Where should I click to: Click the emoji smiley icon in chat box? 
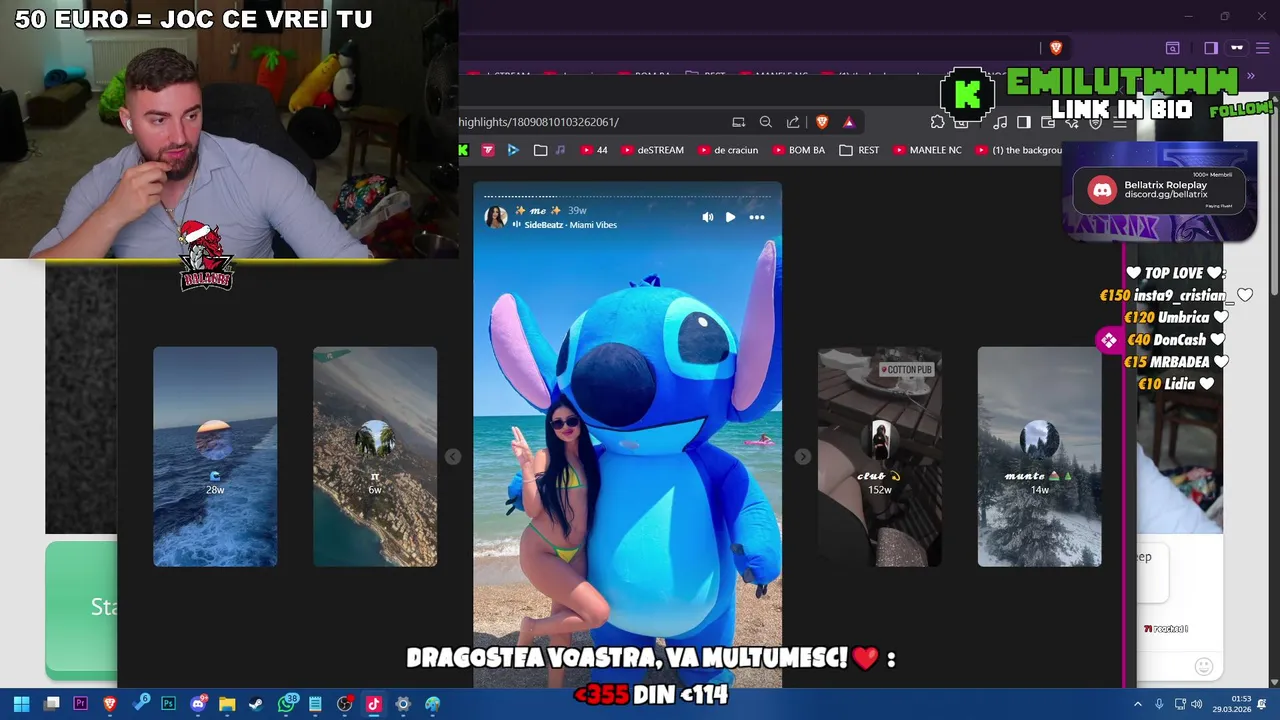(1204, 666)
